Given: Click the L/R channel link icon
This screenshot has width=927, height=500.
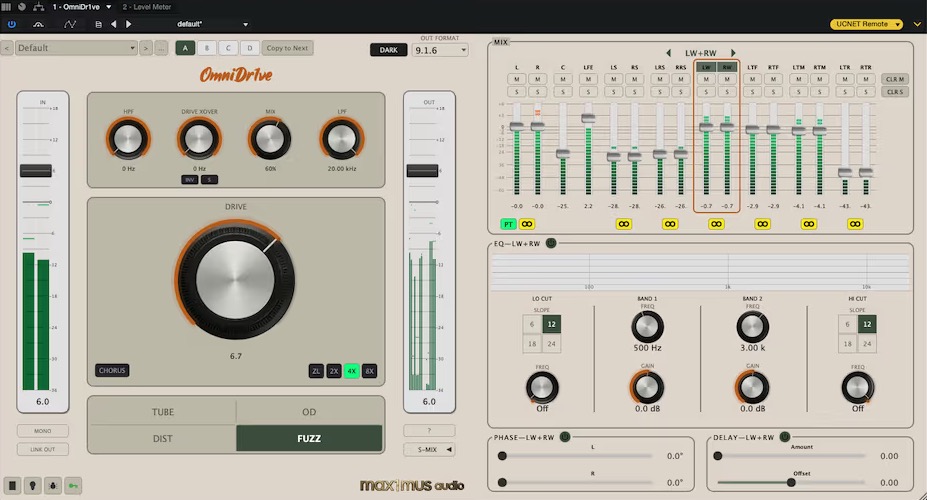Looking at the screenshot, I should (x=527, y=224).
